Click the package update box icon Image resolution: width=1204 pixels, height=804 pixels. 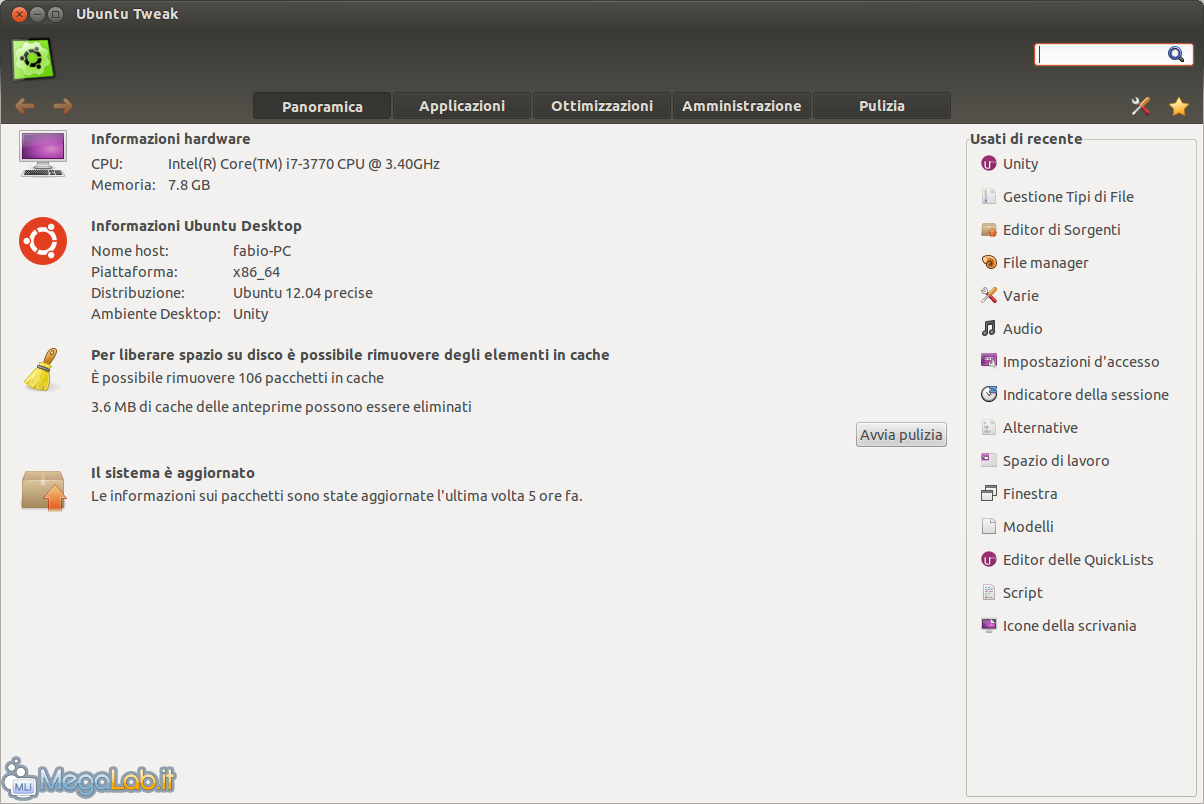(x=43, y=490)
